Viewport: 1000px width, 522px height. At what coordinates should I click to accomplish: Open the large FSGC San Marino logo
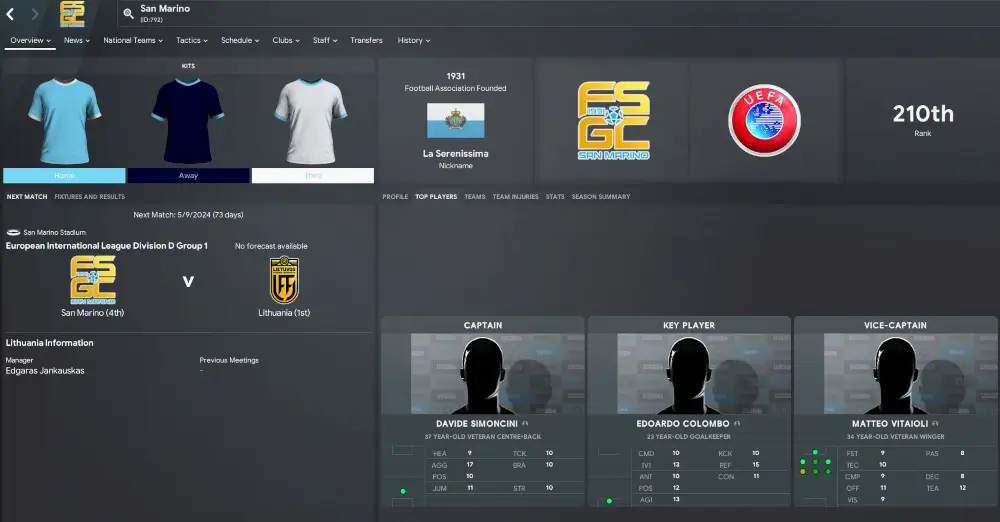tap(614, 120)
